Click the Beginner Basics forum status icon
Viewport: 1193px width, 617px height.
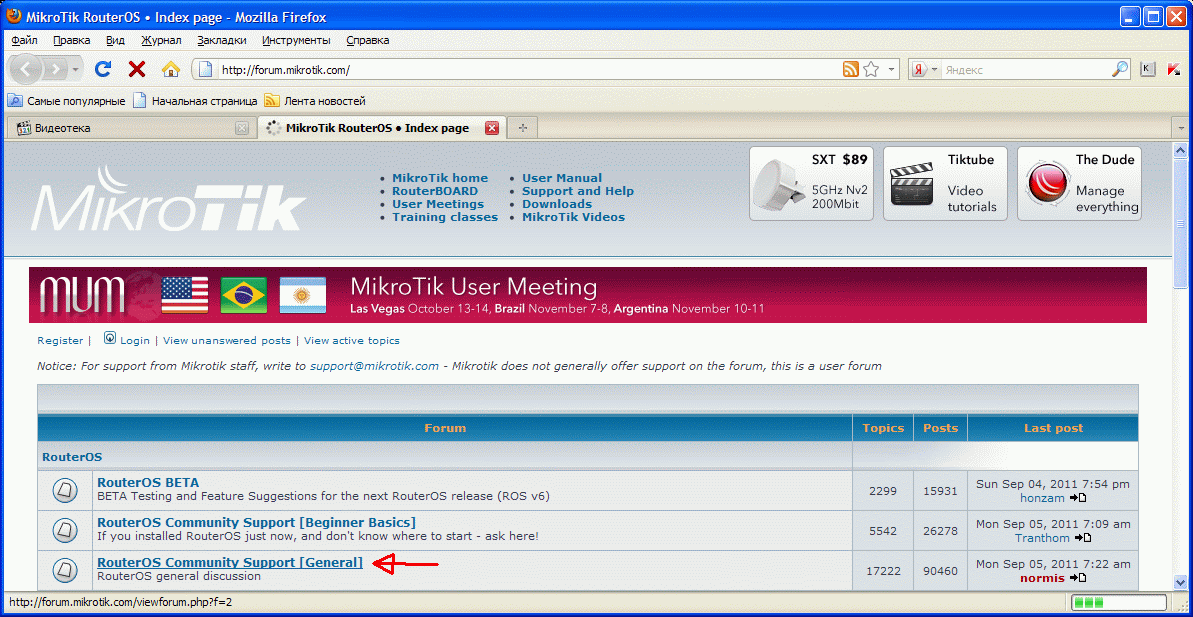pos(65,530)
